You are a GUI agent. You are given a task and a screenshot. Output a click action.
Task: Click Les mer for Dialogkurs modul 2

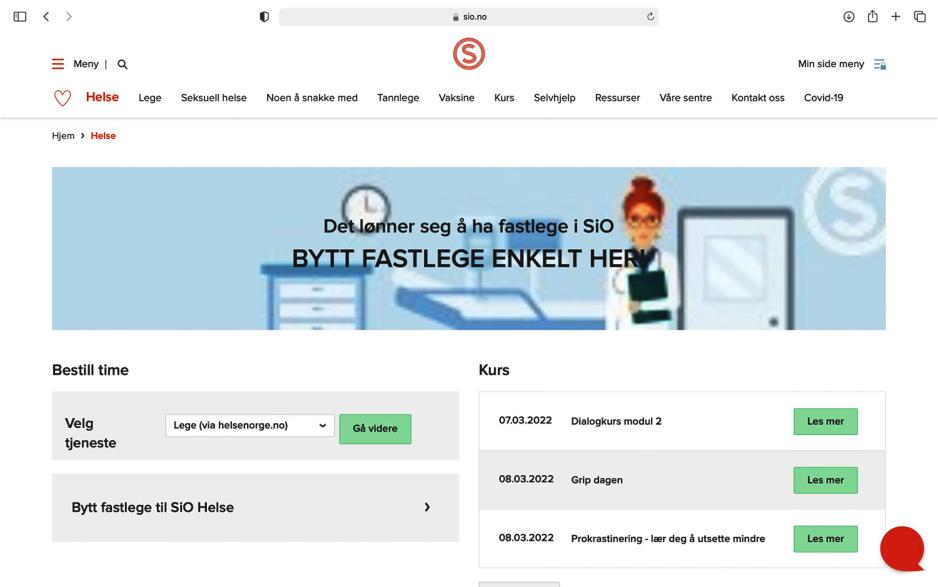(825, 421)
